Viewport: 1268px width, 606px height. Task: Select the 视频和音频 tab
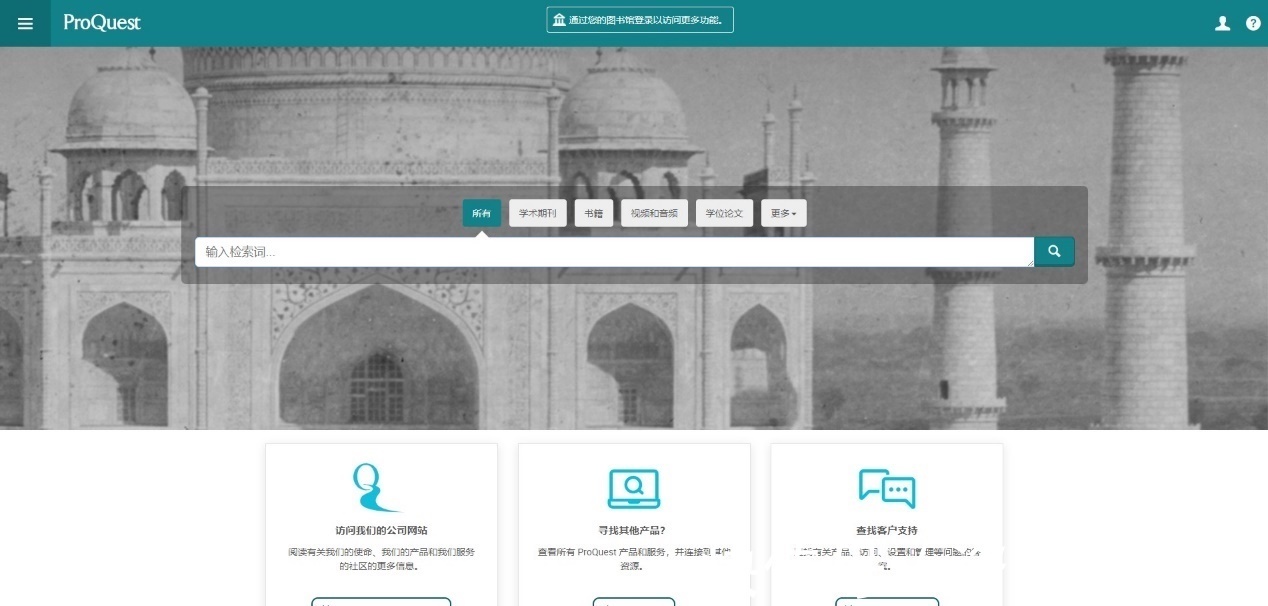[x=654, y=213]
